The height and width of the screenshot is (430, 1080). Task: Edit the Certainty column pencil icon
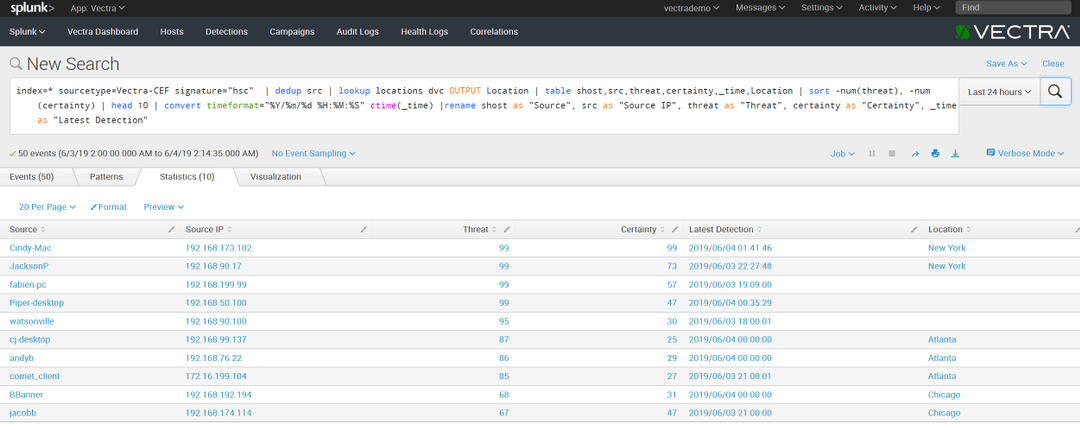pos(675,229)
